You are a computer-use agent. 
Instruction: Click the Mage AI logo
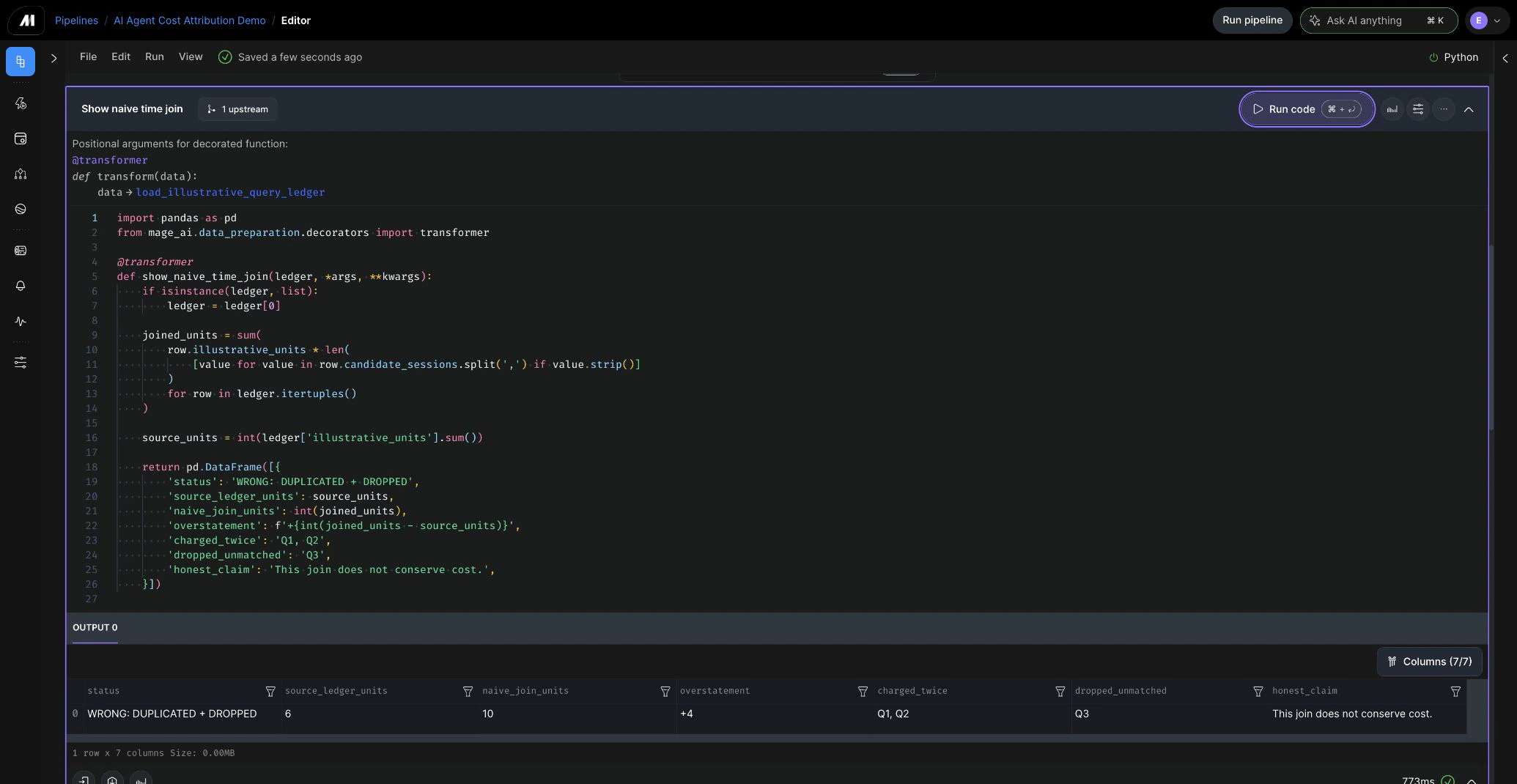[27, 21]
